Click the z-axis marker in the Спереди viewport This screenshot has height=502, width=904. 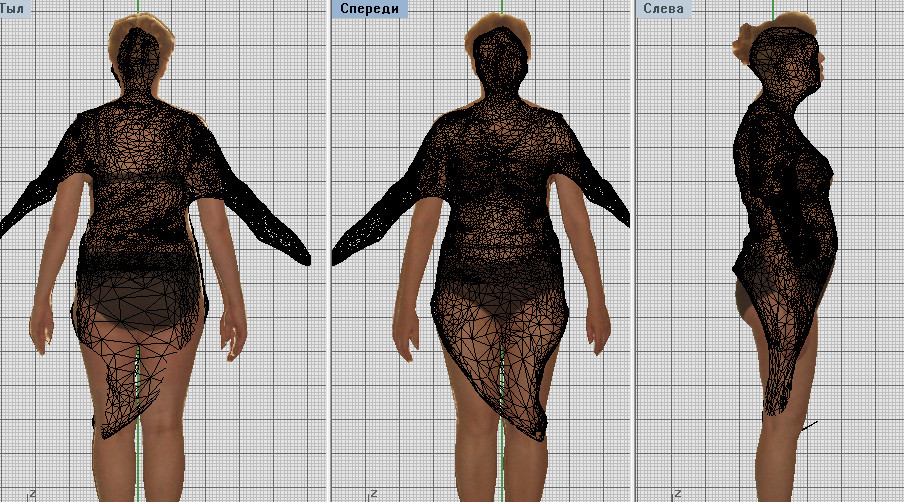pyautogui.click(x=372, y=494)
